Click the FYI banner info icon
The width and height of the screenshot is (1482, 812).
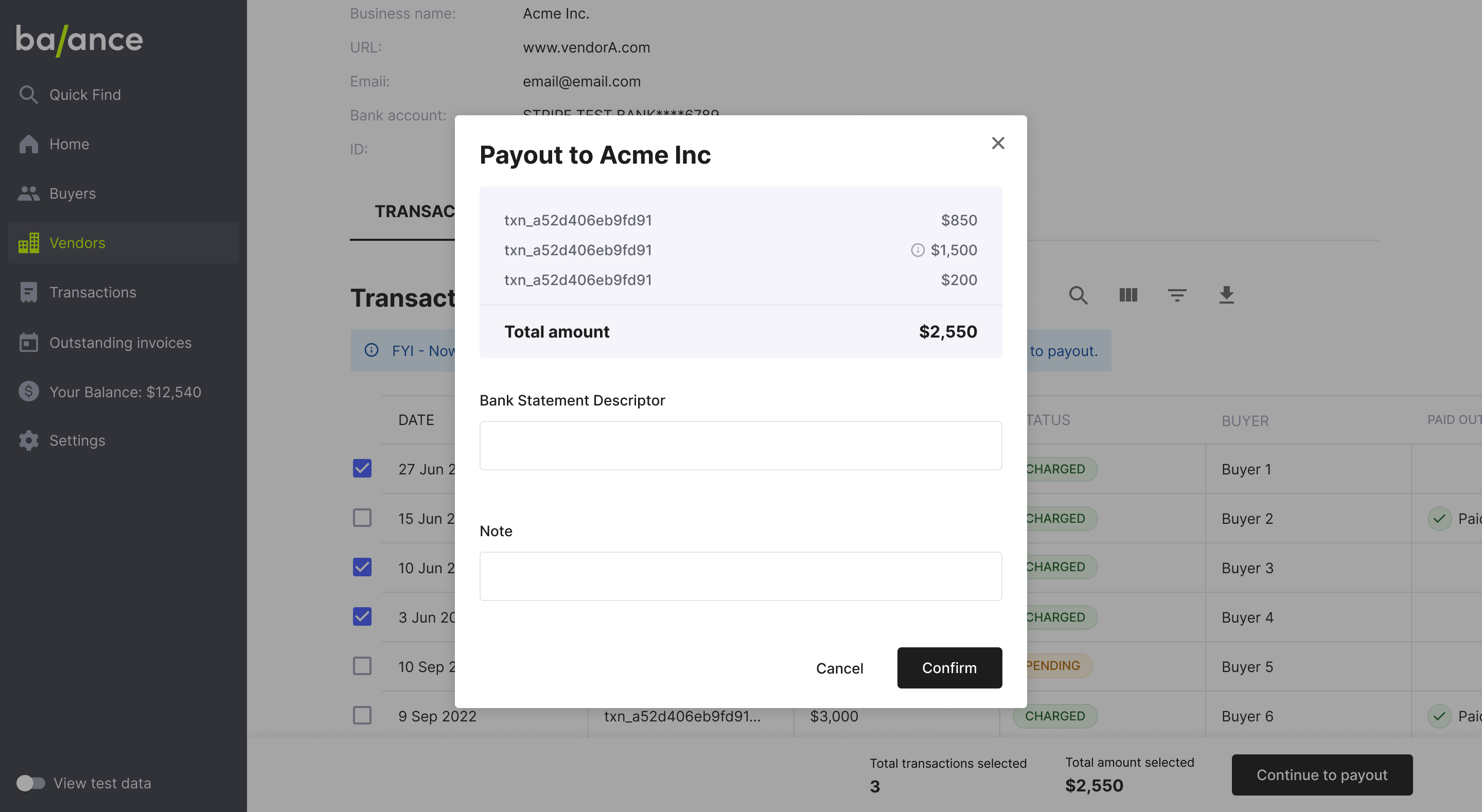(372, 350)
